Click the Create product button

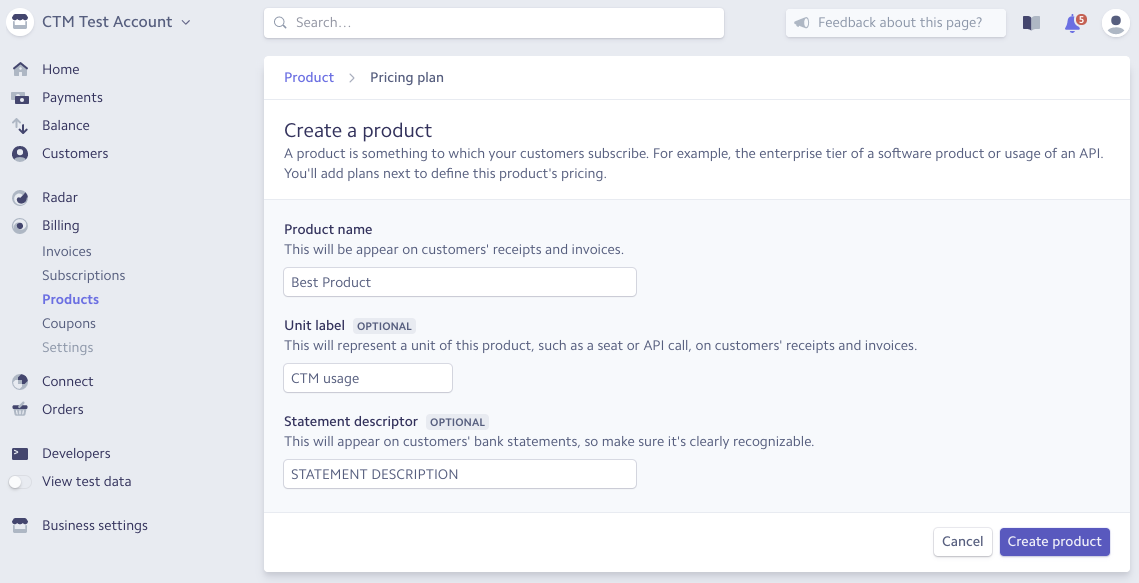1054,541
